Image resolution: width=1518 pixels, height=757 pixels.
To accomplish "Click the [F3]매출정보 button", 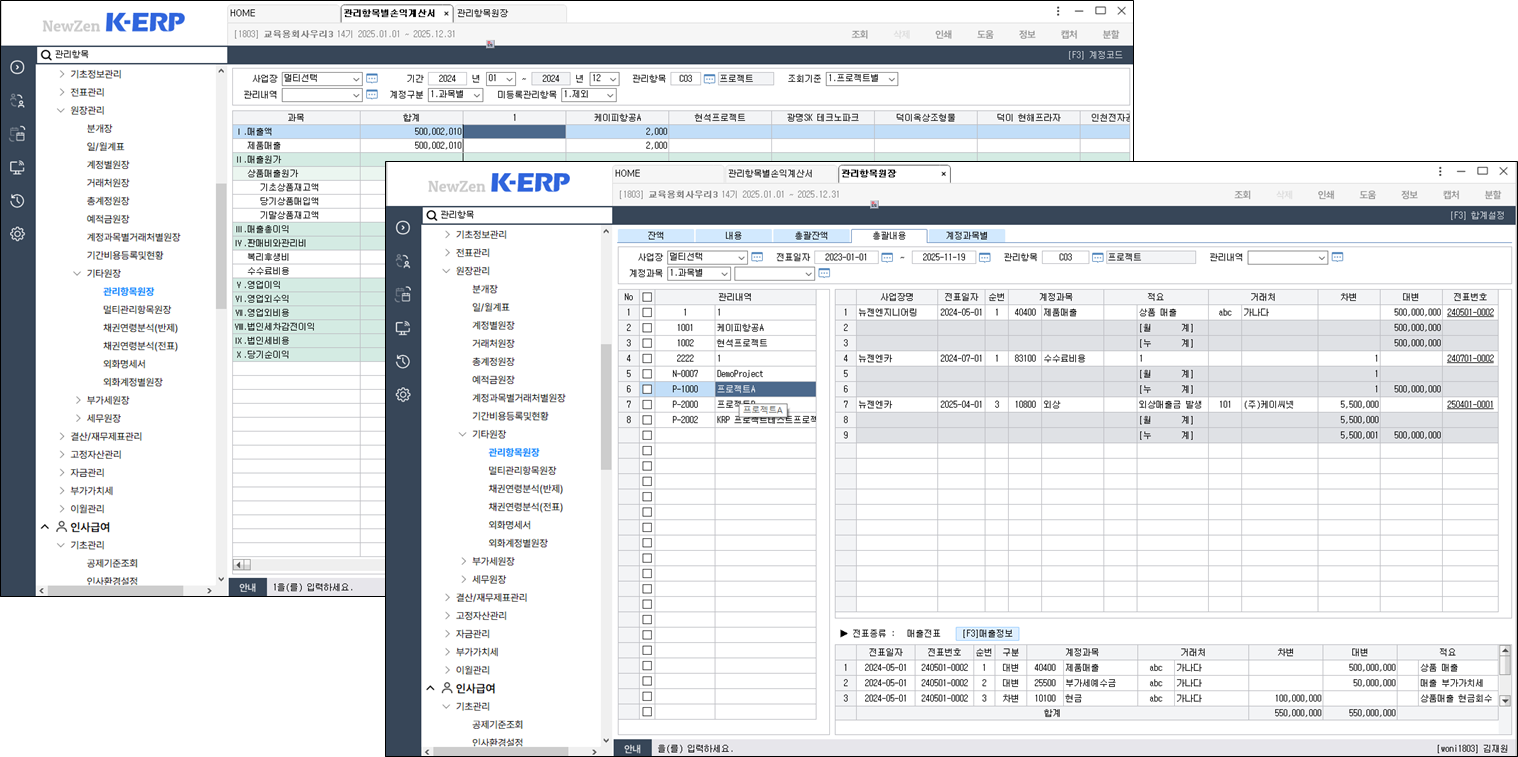I will click(x=986, y=633).
